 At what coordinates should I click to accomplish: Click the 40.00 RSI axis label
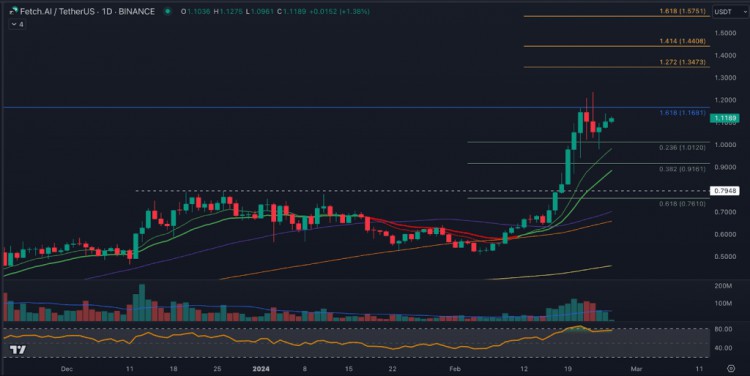pos(723,348)
